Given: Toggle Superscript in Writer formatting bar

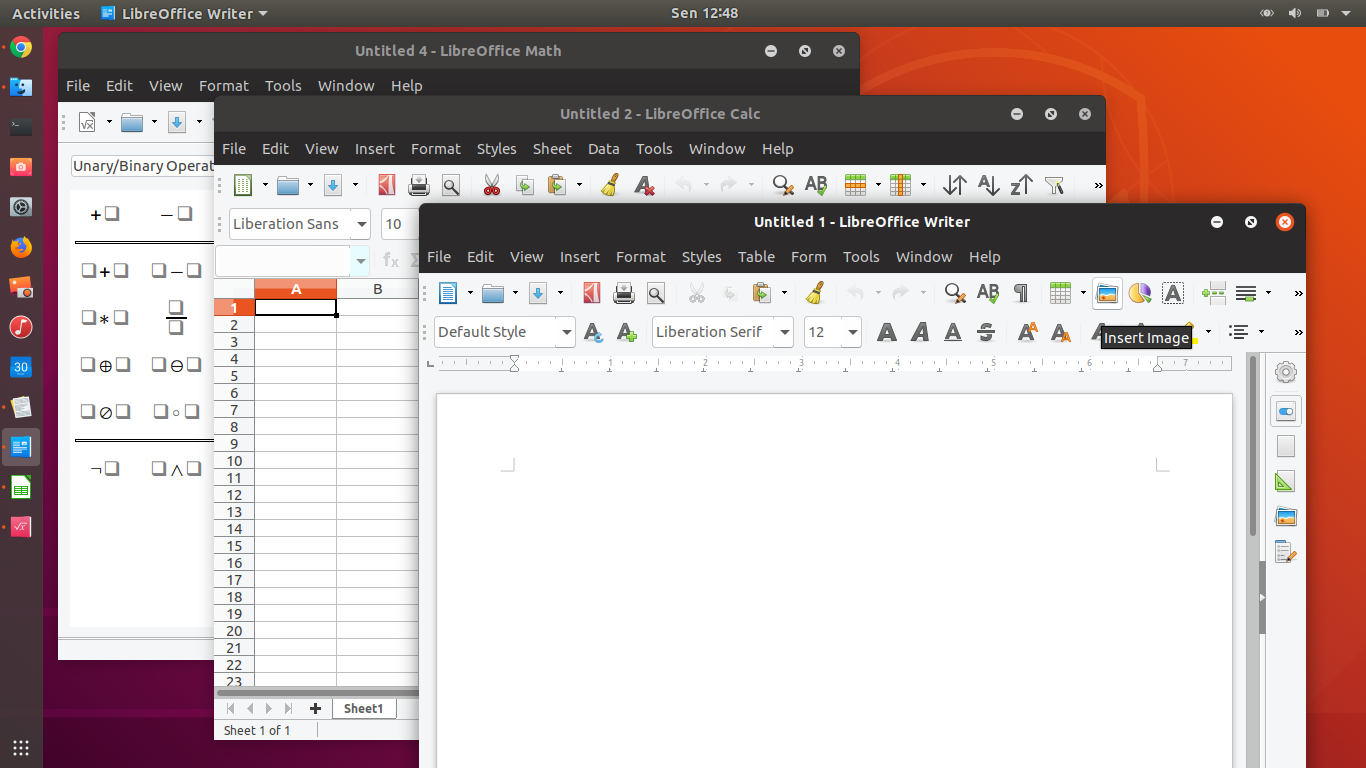Looking at the screenshot, I should tap(1027, 332).
